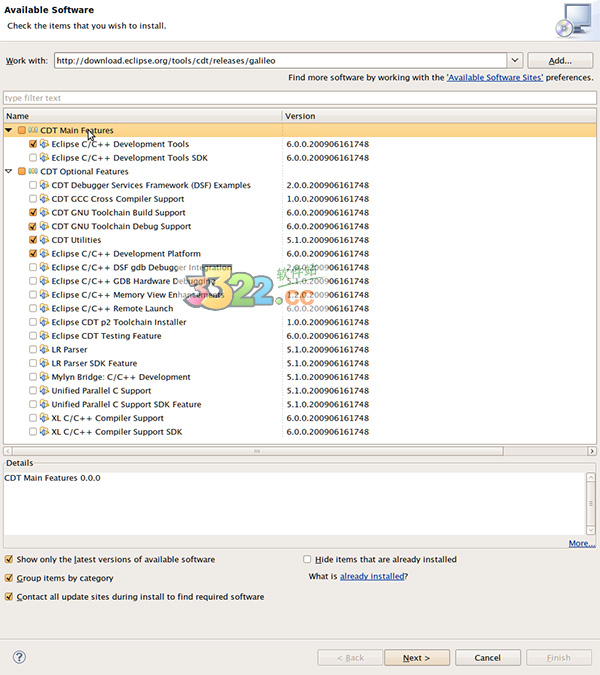600x675 pixels.
Task: Click the Next > button
Action: [417, 658]
